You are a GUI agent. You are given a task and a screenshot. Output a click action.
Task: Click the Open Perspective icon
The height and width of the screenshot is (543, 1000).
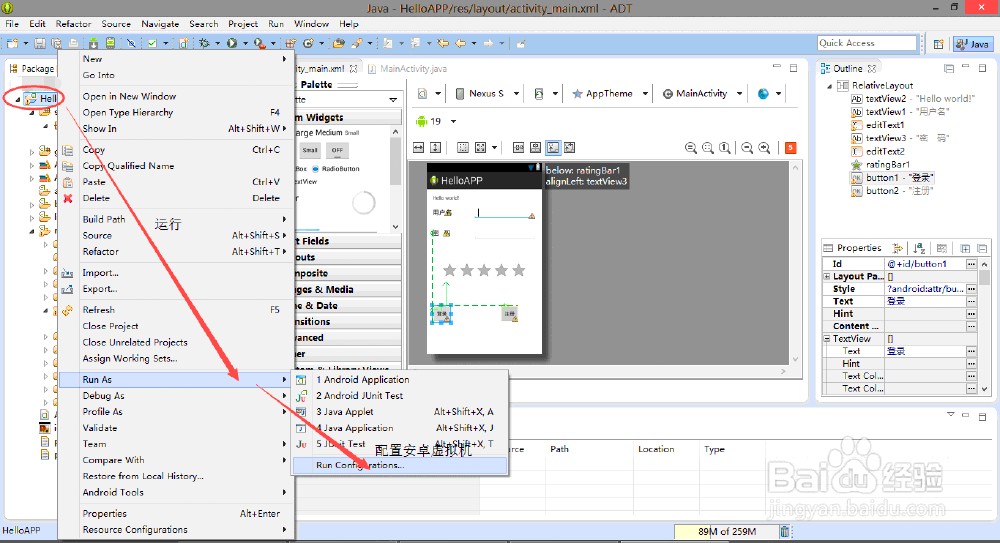938,44
